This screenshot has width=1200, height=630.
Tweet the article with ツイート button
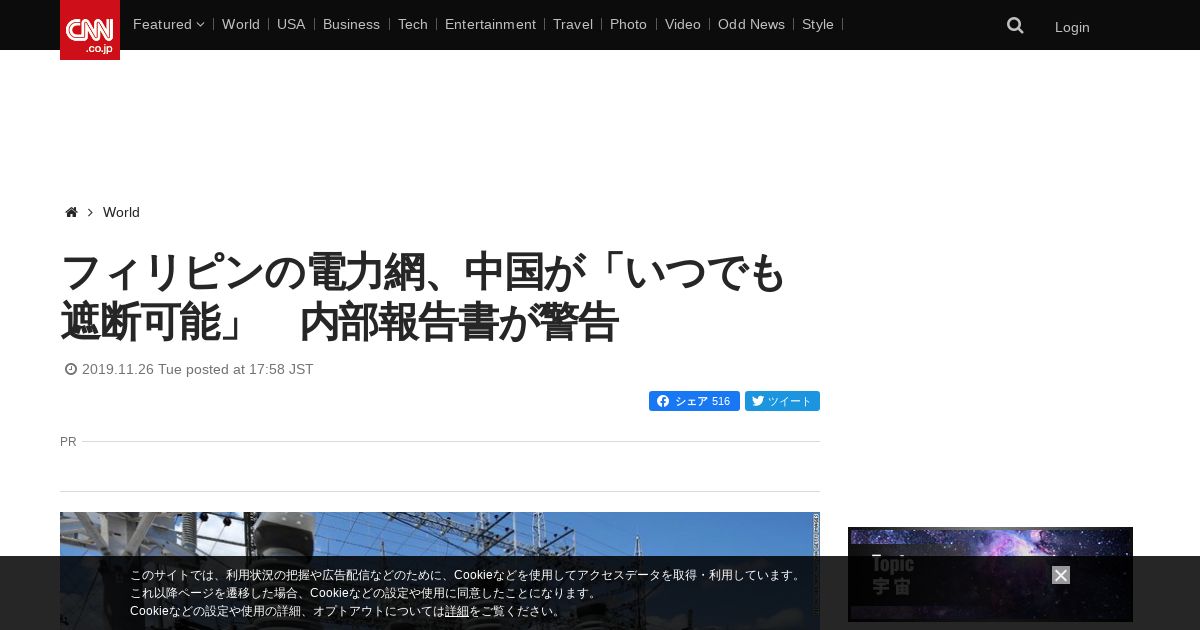782,401
